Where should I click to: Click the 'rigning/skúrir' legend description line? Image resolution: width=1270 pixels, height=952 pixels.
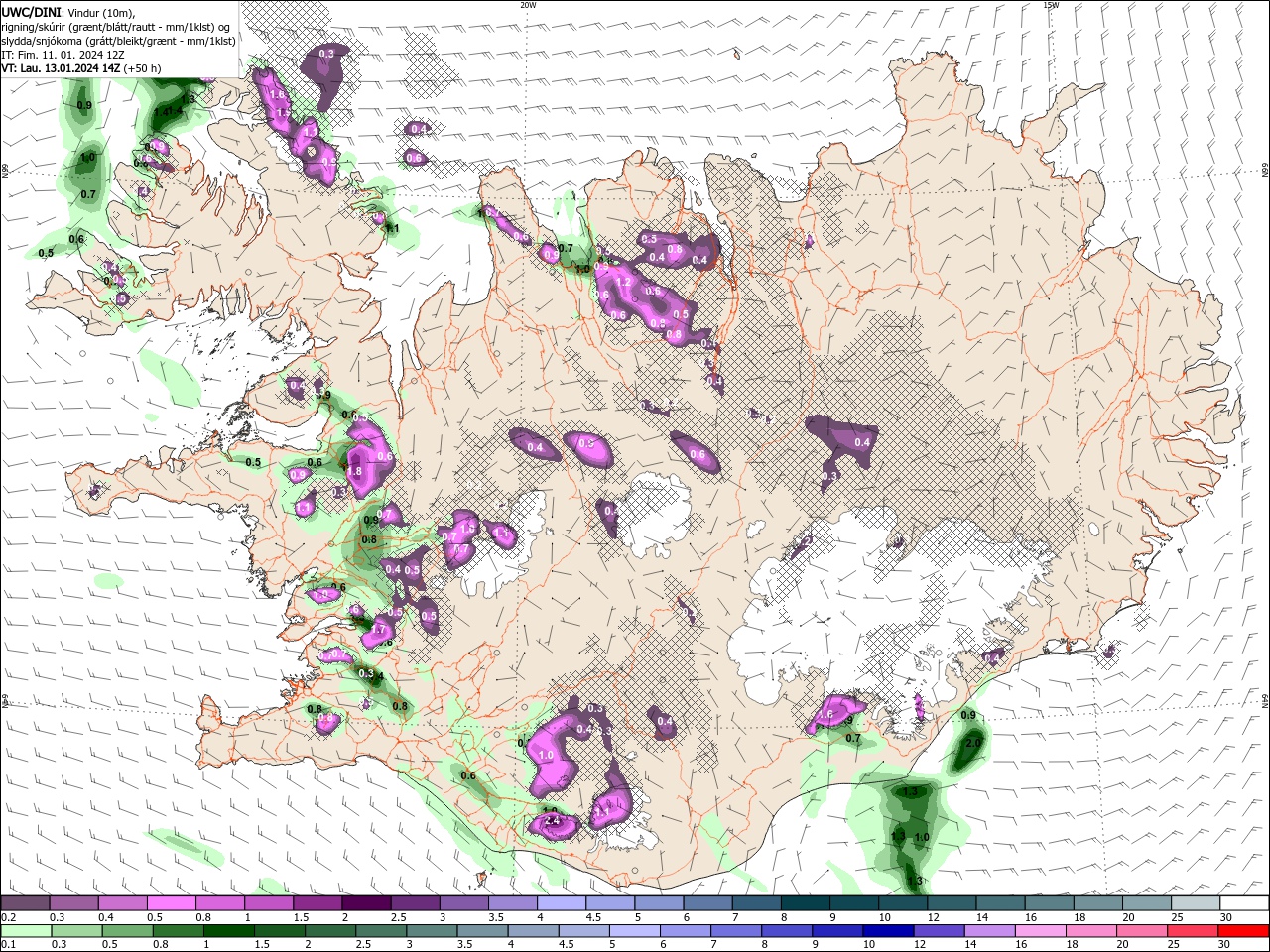pyautogui.click(x=116, y=26)
